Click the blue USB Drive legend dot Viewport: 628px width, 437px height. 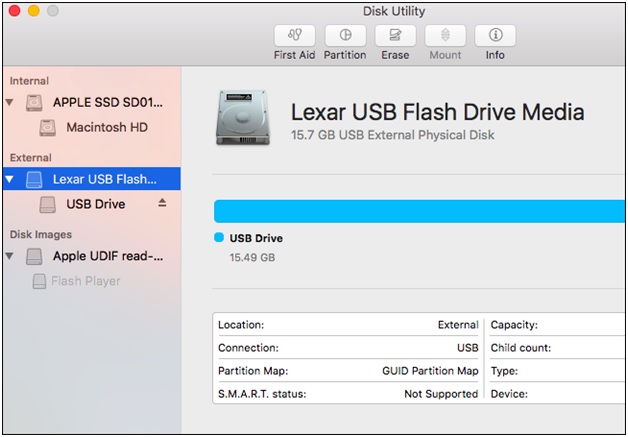[x=219, y=238]
